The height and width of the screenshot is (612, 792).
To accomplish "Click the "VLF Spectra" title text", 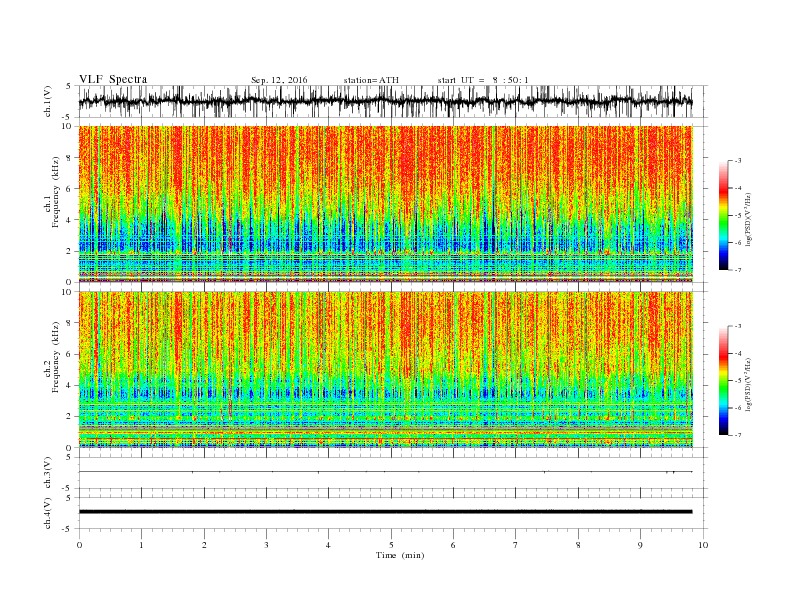I will tap(113, 79).
